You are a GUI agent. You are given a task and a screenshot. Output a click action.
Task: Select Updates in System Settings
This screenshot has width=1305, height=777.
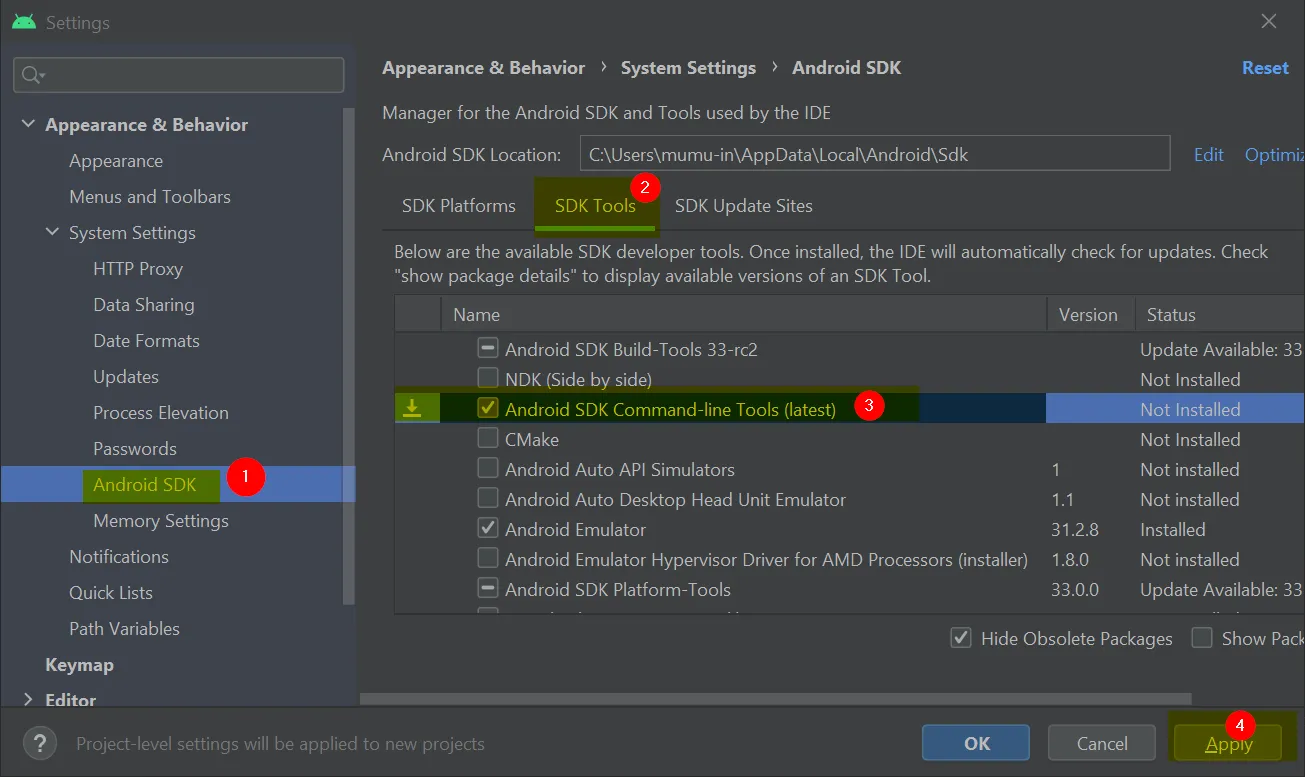point(126,377)
